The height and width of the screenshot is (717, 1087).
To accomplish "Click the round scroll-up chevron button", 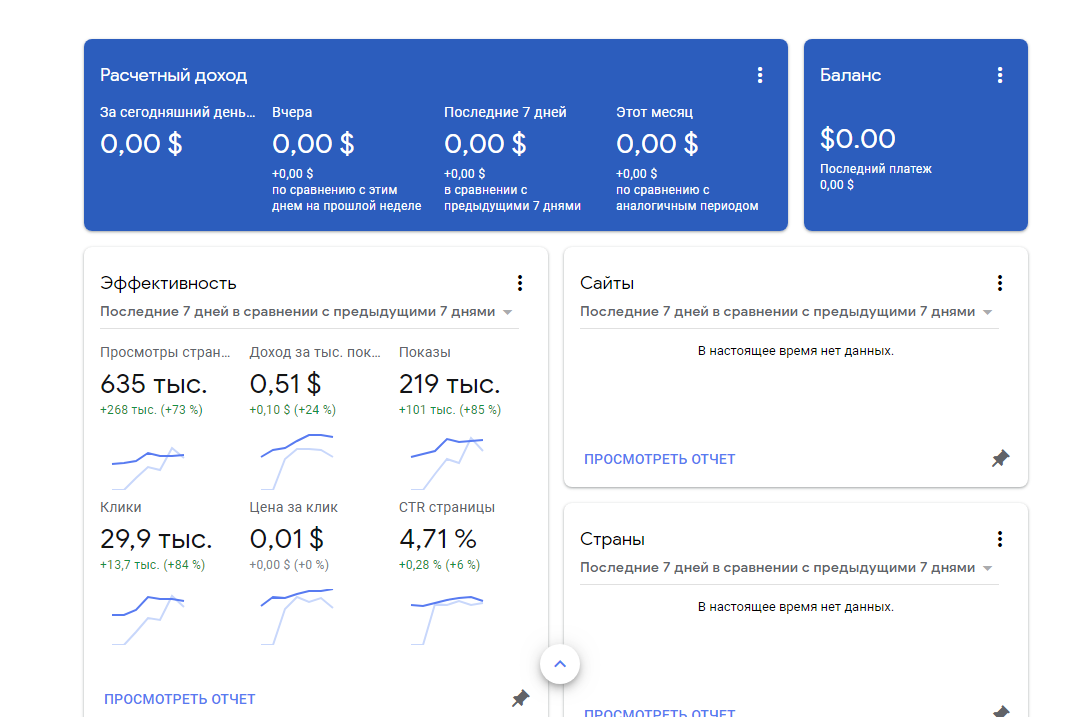I will [560, 663].
